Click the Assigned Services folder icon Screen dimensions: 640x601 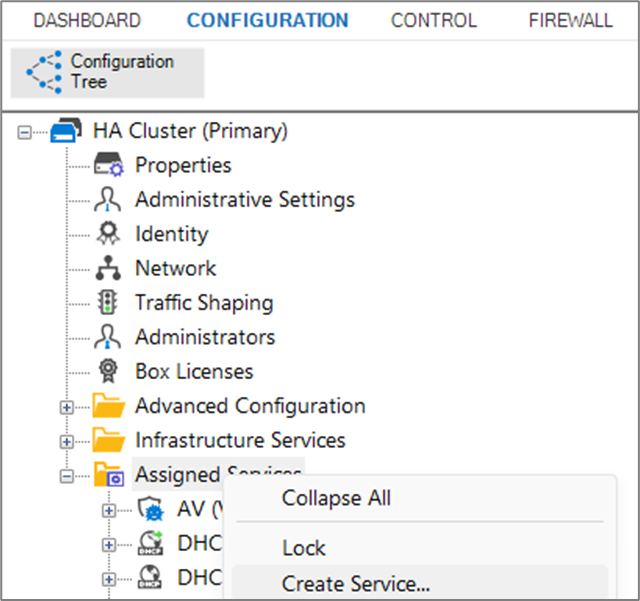point(108,476)
